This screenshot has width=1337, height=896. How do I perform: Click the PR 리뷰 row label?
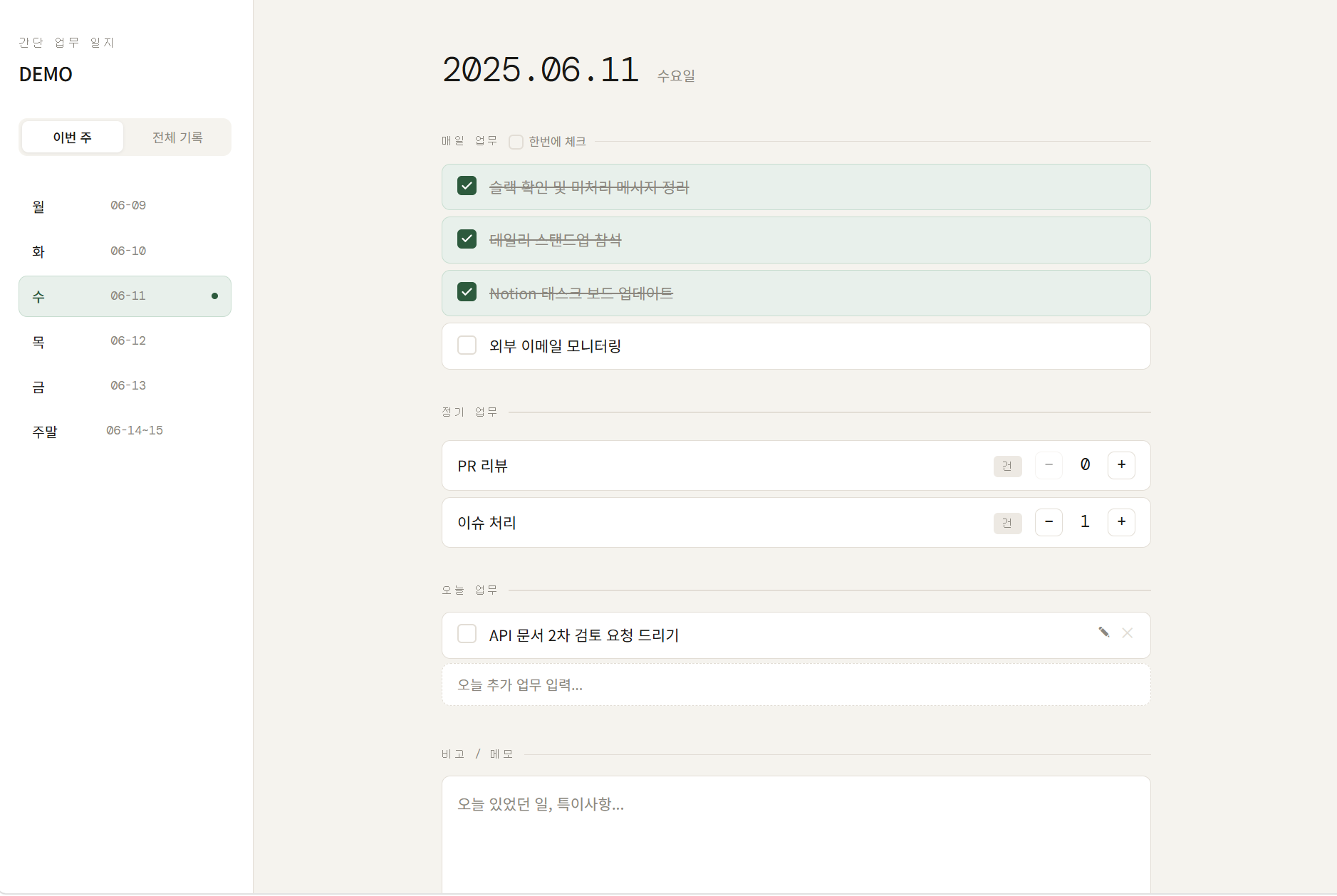[482, 466]
